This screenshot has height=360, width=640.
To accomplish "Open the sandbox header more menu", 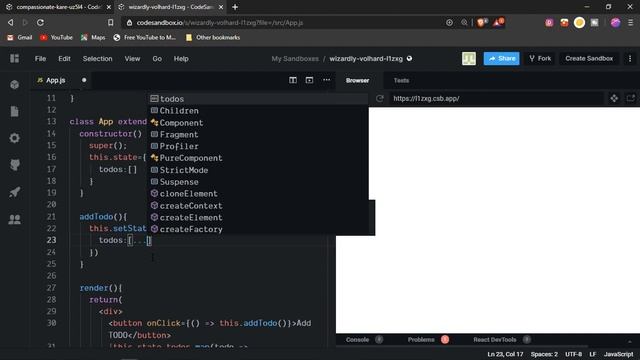I will point(630,58).
